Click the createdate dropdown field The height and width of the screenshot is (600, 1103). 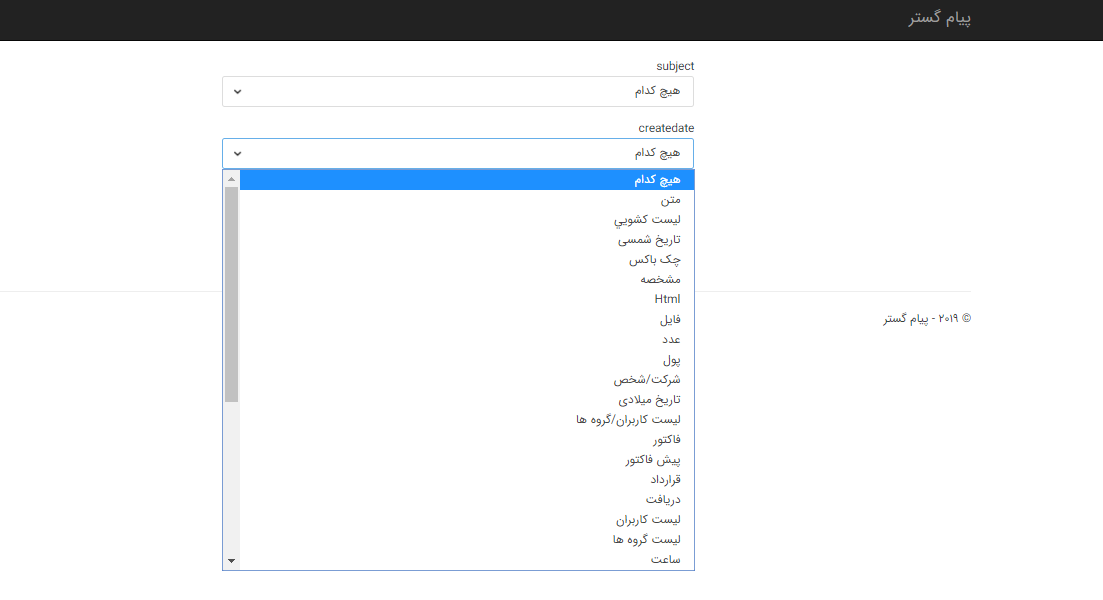[457, 153]
